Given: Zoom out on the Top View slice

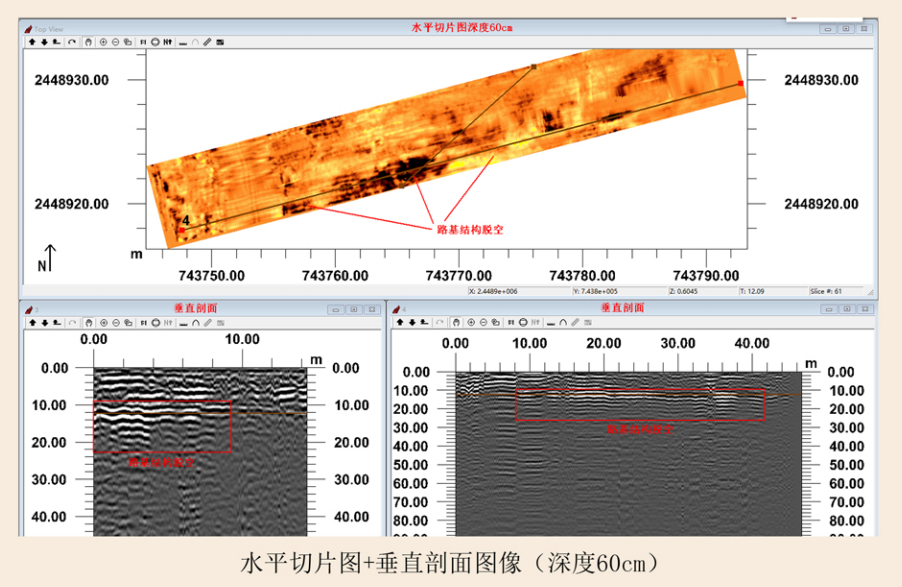Looking at the screenshot, I should (x=116, y=42).
